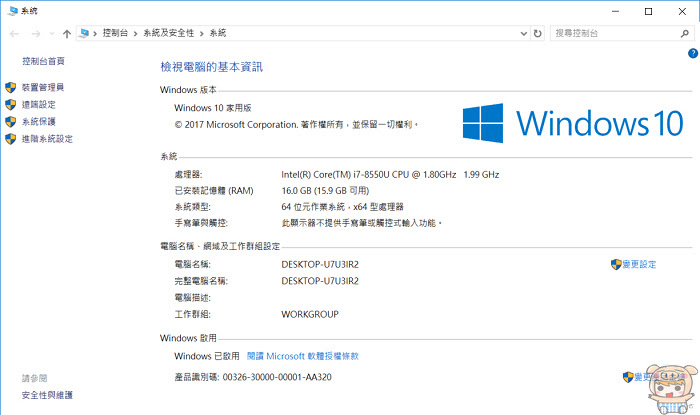
Task: Click shield icon beside 裝置管理員
Action: [x=11, y=87]
